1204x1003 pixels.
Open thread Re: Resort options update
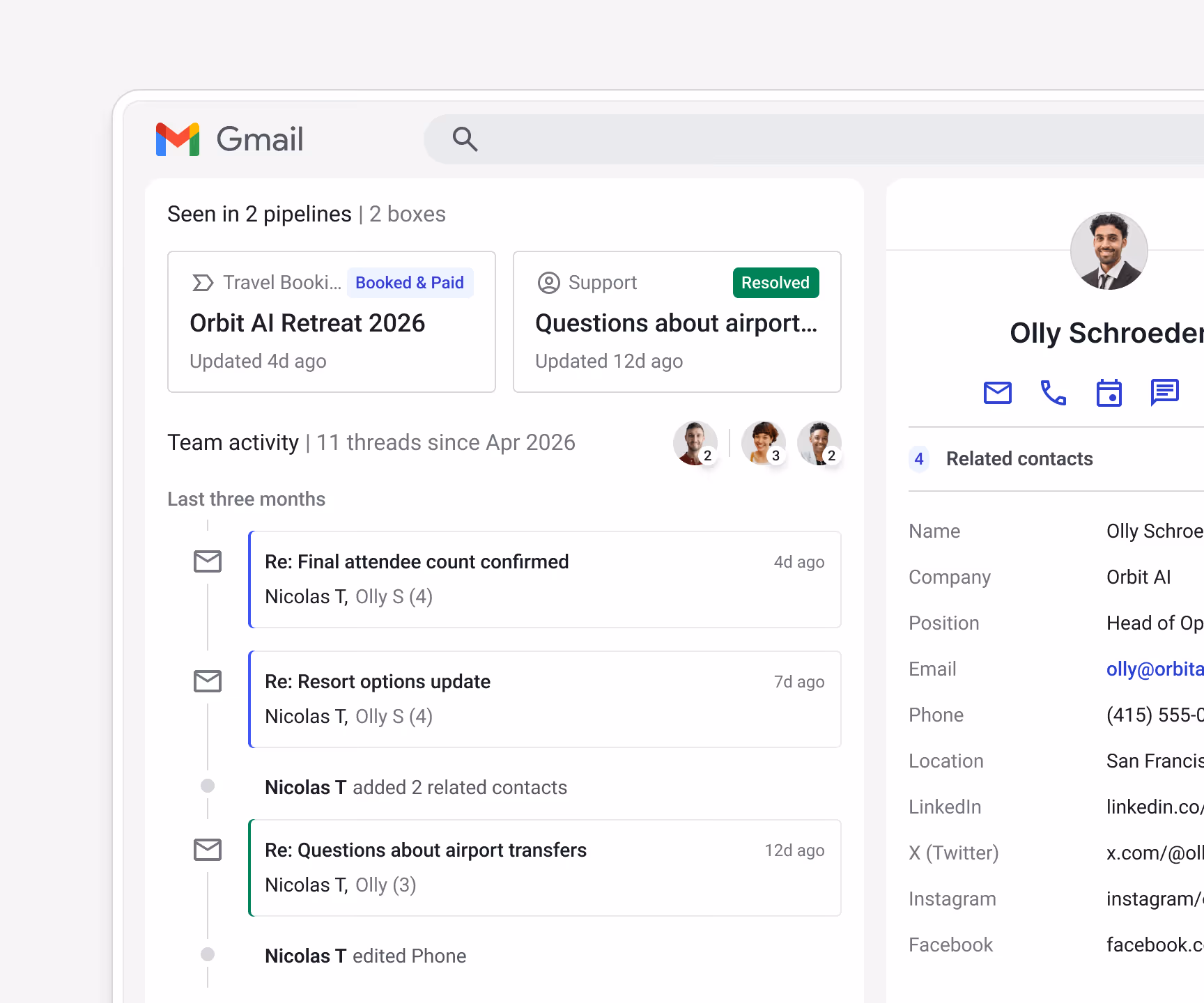pyautogui.click(x=545, y=699)
